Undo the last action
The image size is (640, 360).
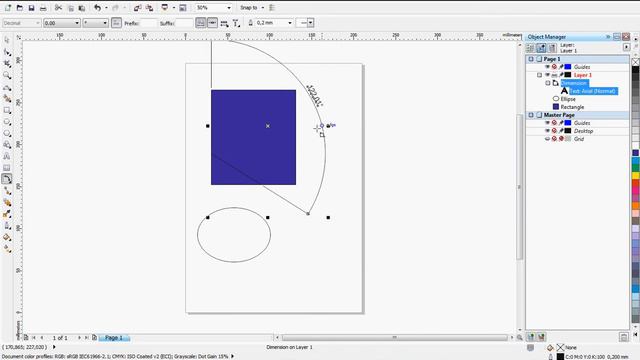click(x=98, y=8)
